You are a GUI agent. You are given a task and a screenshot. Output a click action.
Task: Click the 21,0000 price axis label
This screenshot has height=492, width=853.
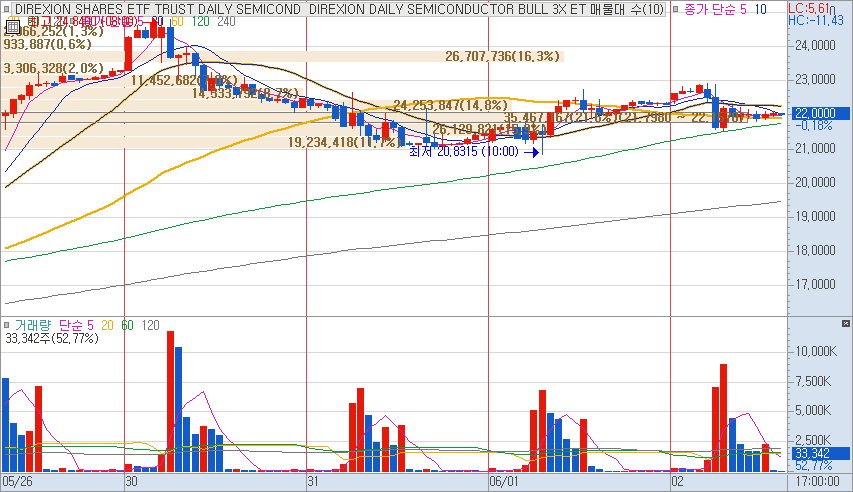815,148
